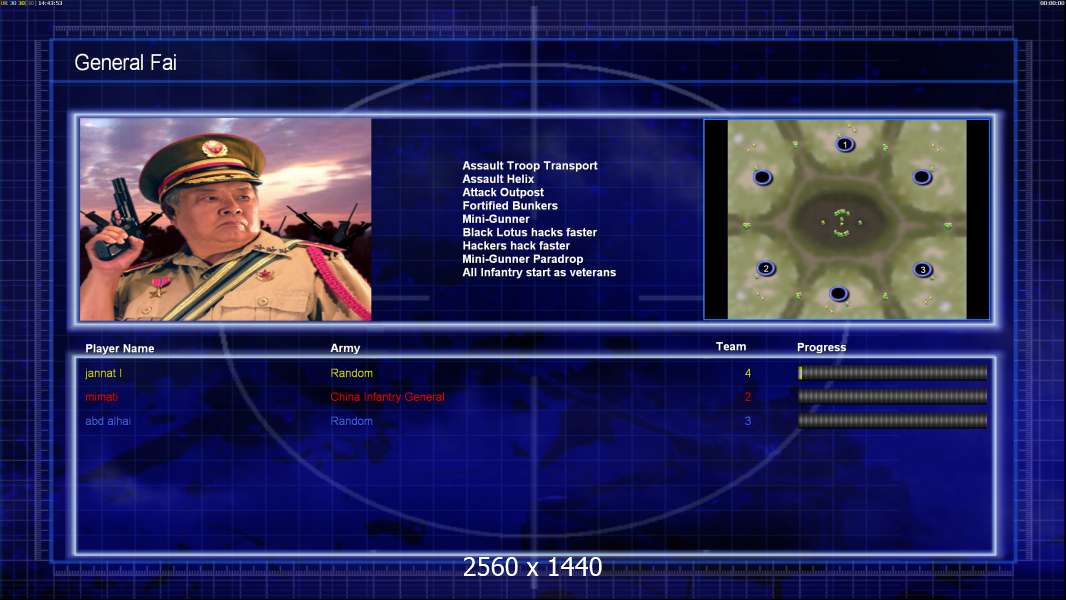Click team number 3 for abd alhai
The width and height of the screenshot is (1066, 600).
click(748, 421)
